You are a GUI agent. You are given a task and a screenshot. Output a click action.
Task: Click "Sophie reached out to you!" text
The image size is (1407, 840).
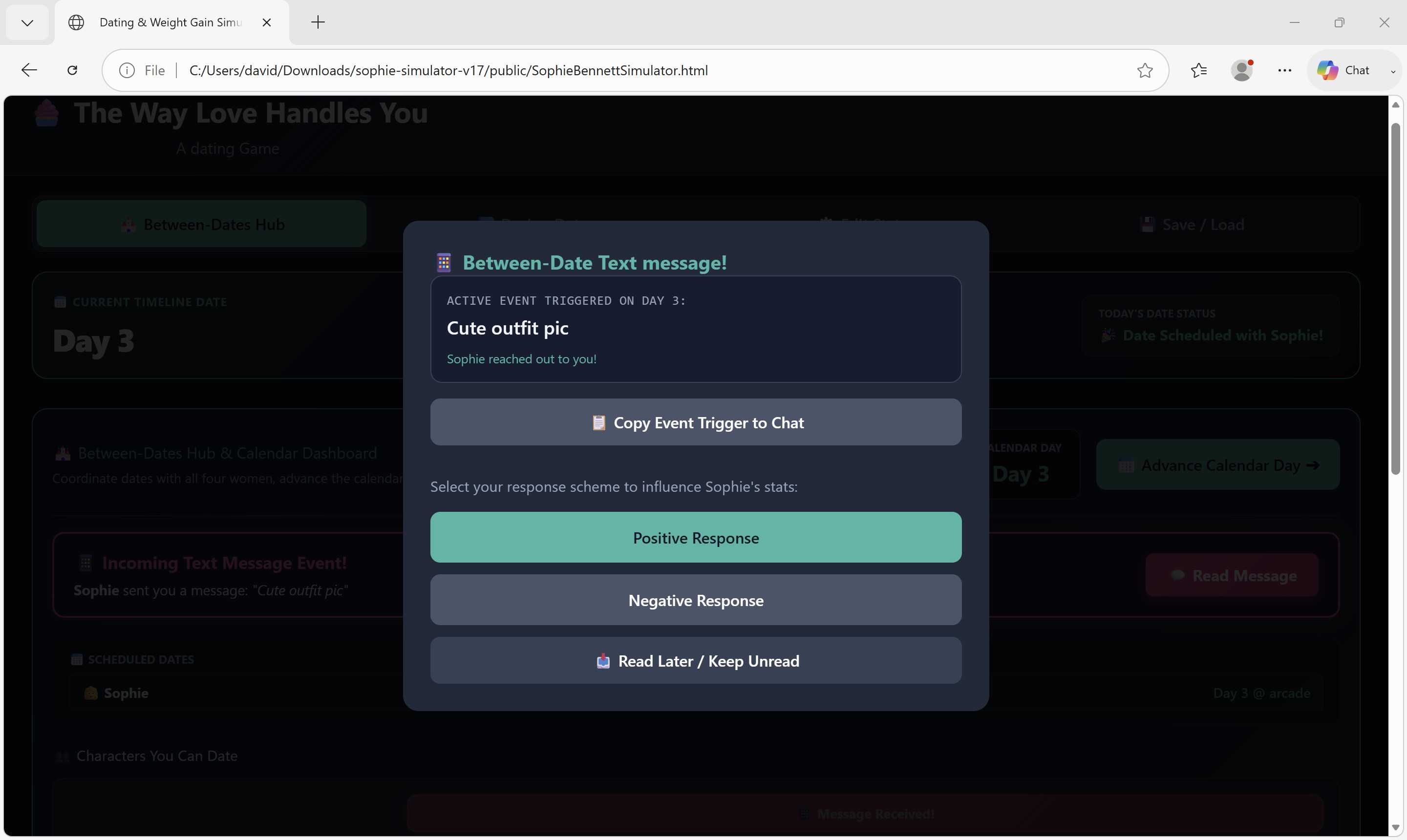point(521,359)
